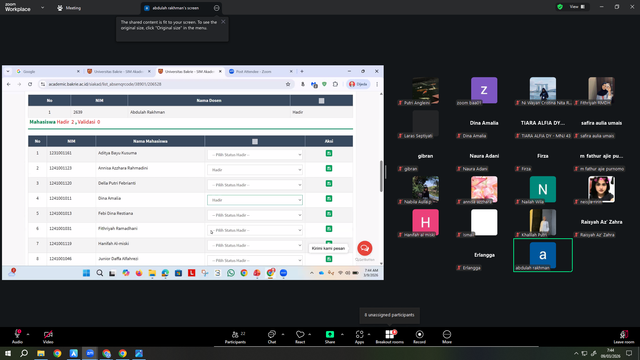The width and height of the screenshot is (640, 360).
Task: Click the browser reload button
Action: point(30,84)
